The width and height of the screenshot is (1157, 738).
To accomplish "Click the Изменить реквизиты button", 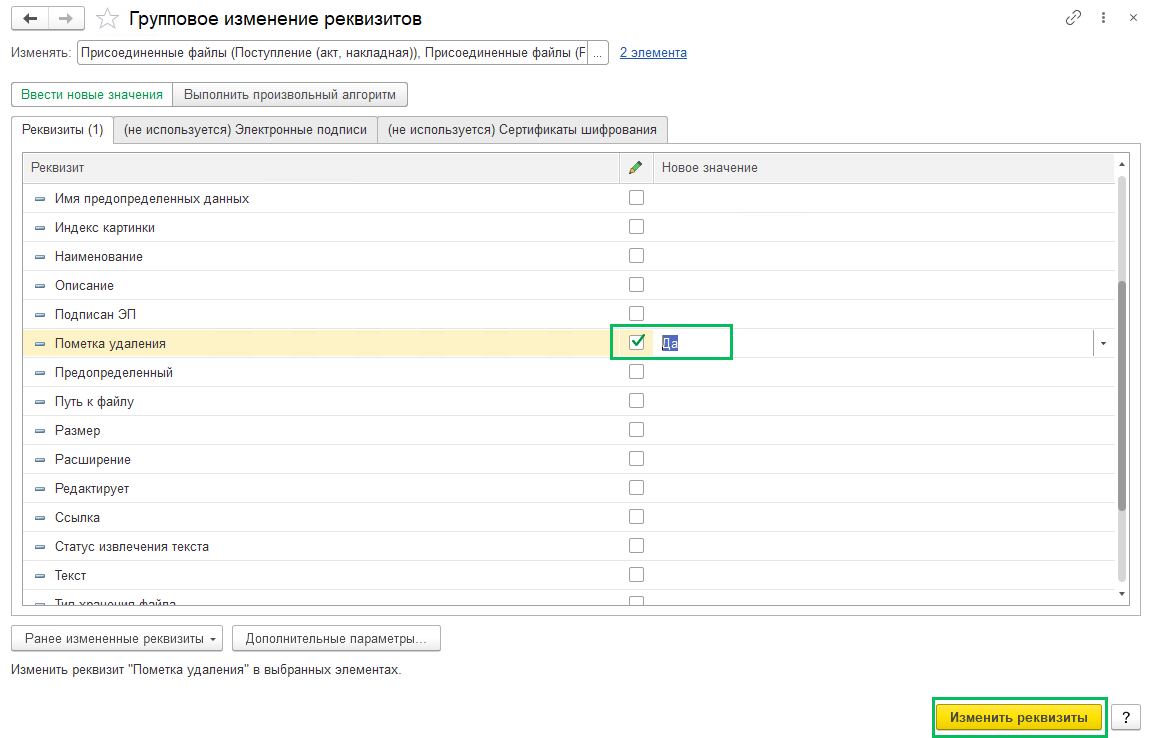I will 1018,717.
